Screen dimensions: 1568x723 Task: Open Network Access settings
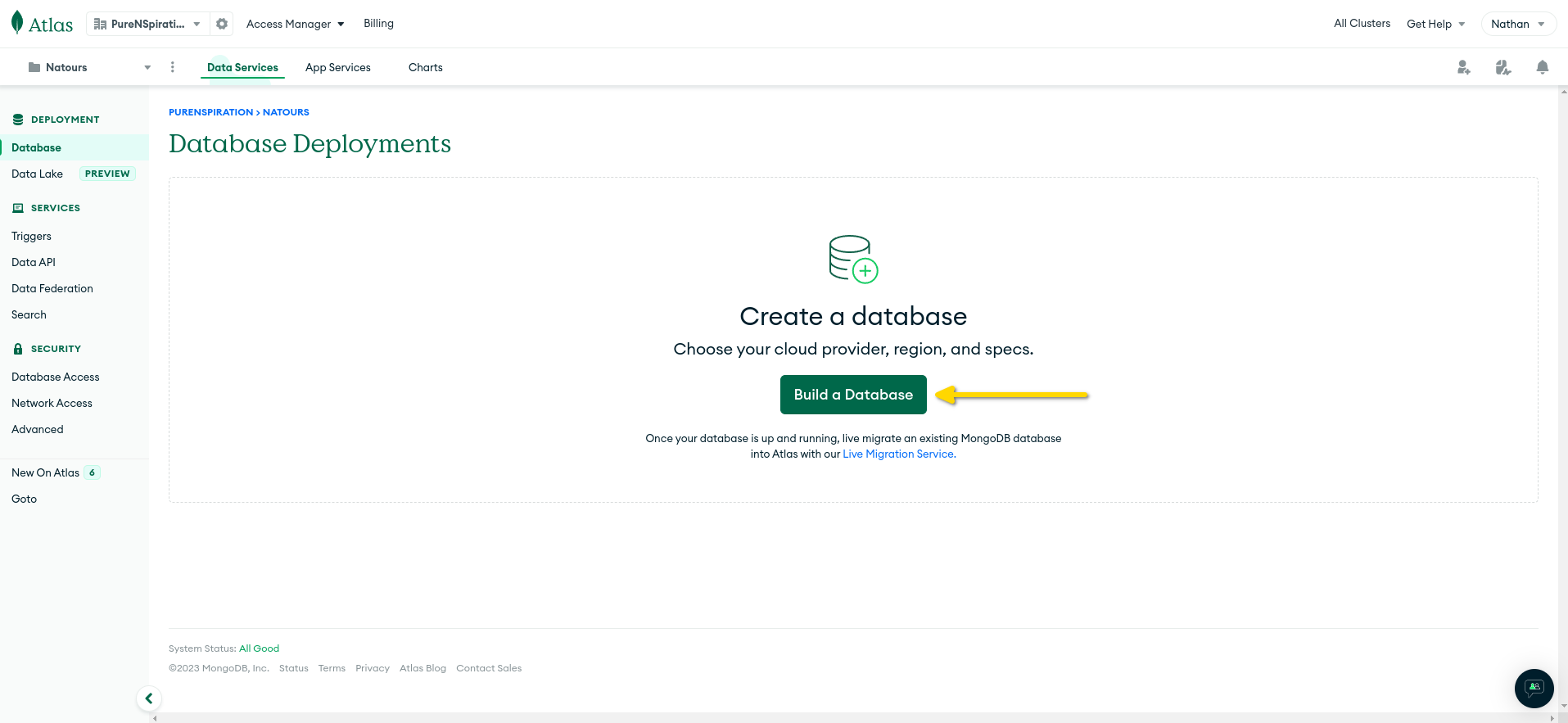point(52,403)
